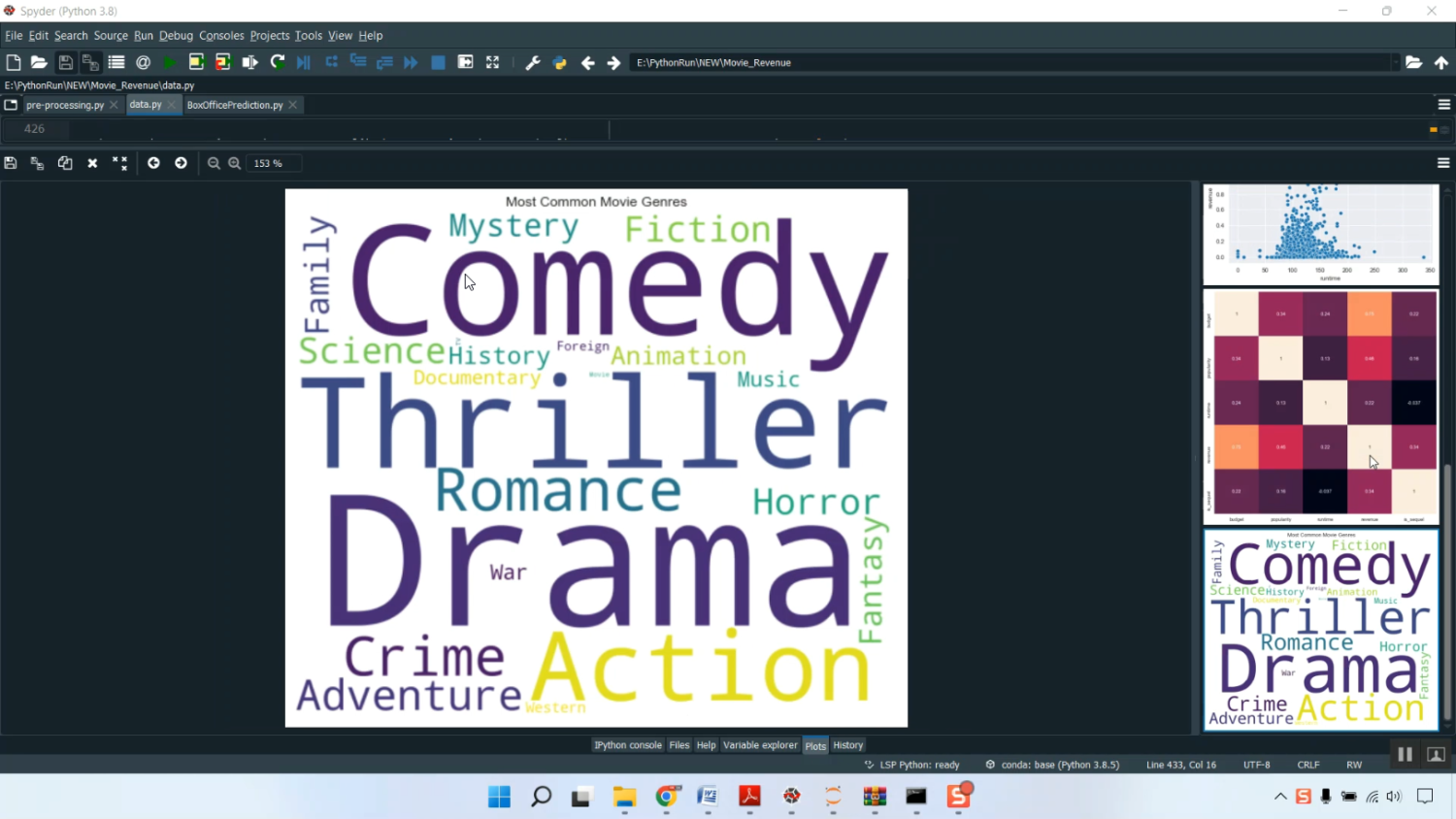Save all open files
The width and height of the screenshot is (1456, 819).
(x=89, y=62)
